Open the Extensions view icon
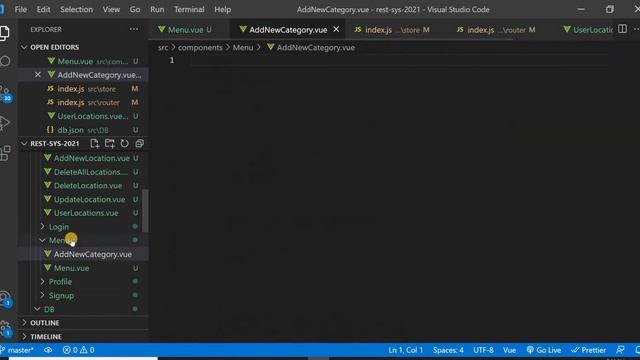This screenshot has width=640, height=360. 5,153
